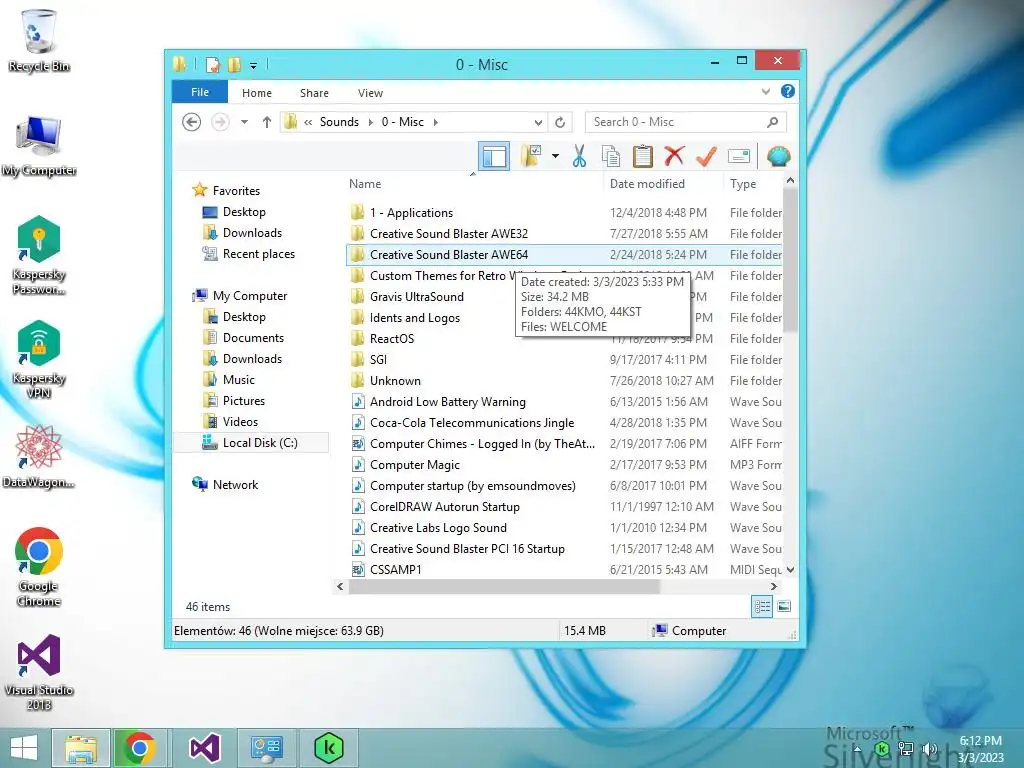Open dropdown arrow beside folder options icon
This screenshot has height=768, width=1024.
(x=555, y=156)
